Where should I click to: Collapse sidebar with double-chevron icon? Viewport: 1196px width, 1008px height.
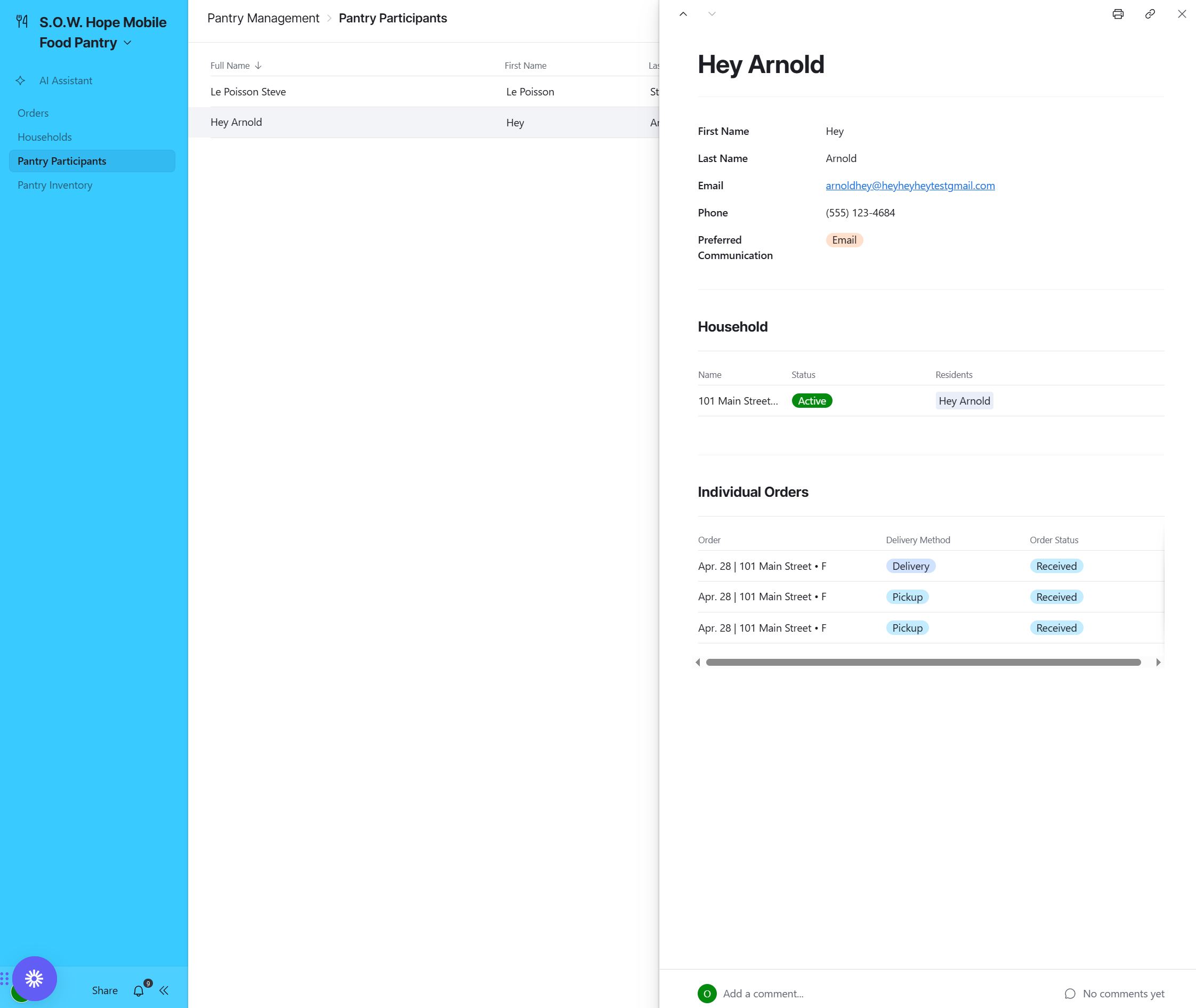164,990
